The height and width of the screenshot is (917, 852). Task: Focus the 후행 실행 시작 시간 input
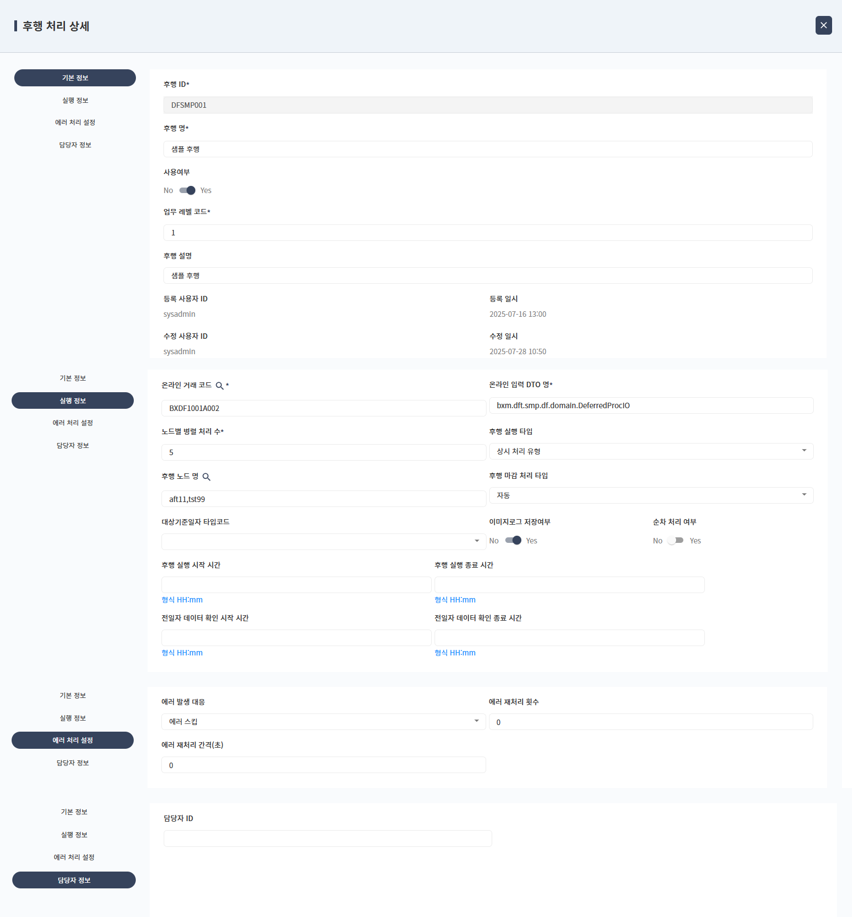coord(296,584)
